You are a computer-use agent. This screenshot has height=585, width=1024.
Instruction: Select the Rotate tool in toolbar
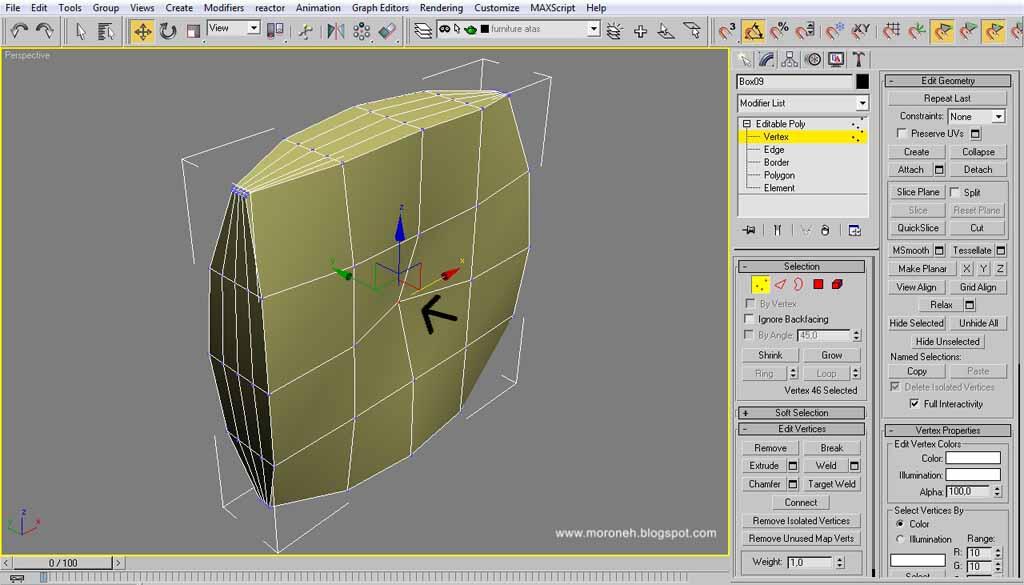click(x=168, y=32)
